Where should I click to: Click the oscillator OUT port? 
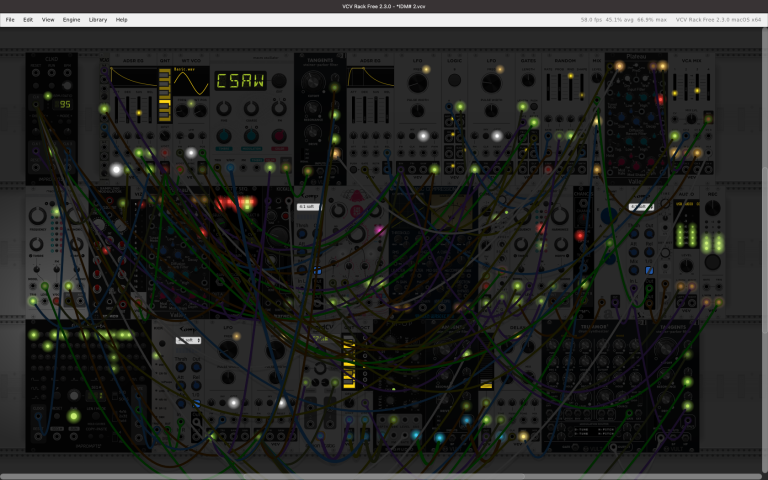pos(286,168)
